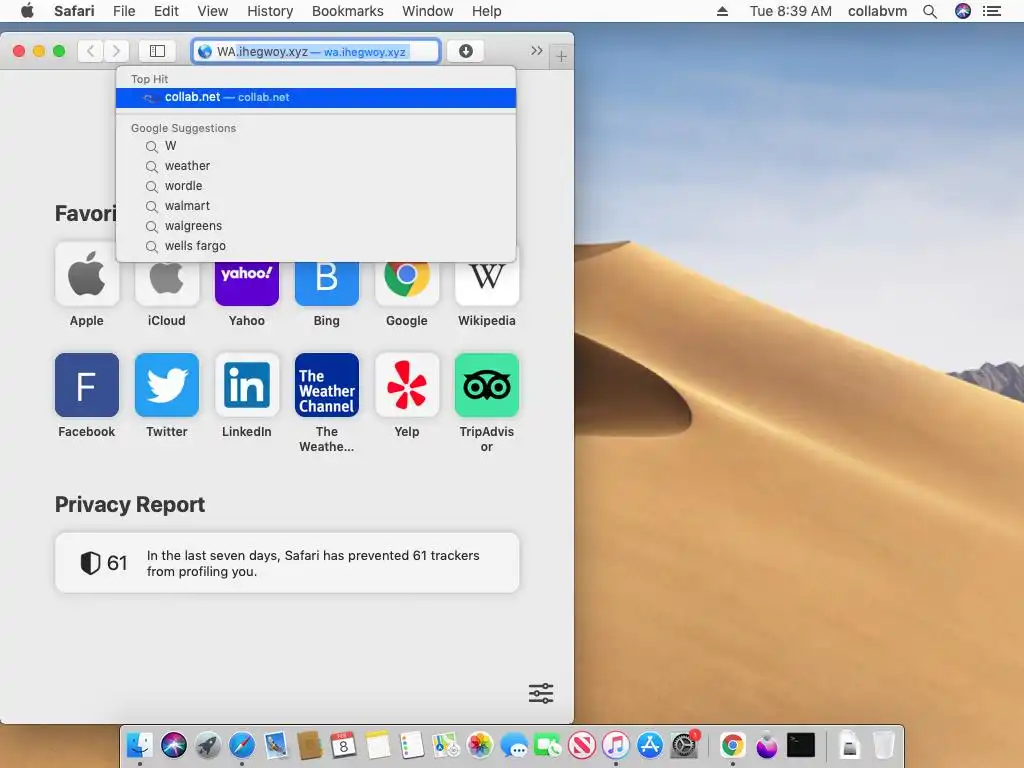Select the collab.net Top Hit suggestion
The image size is (1024, 768).
coord(316,97)
